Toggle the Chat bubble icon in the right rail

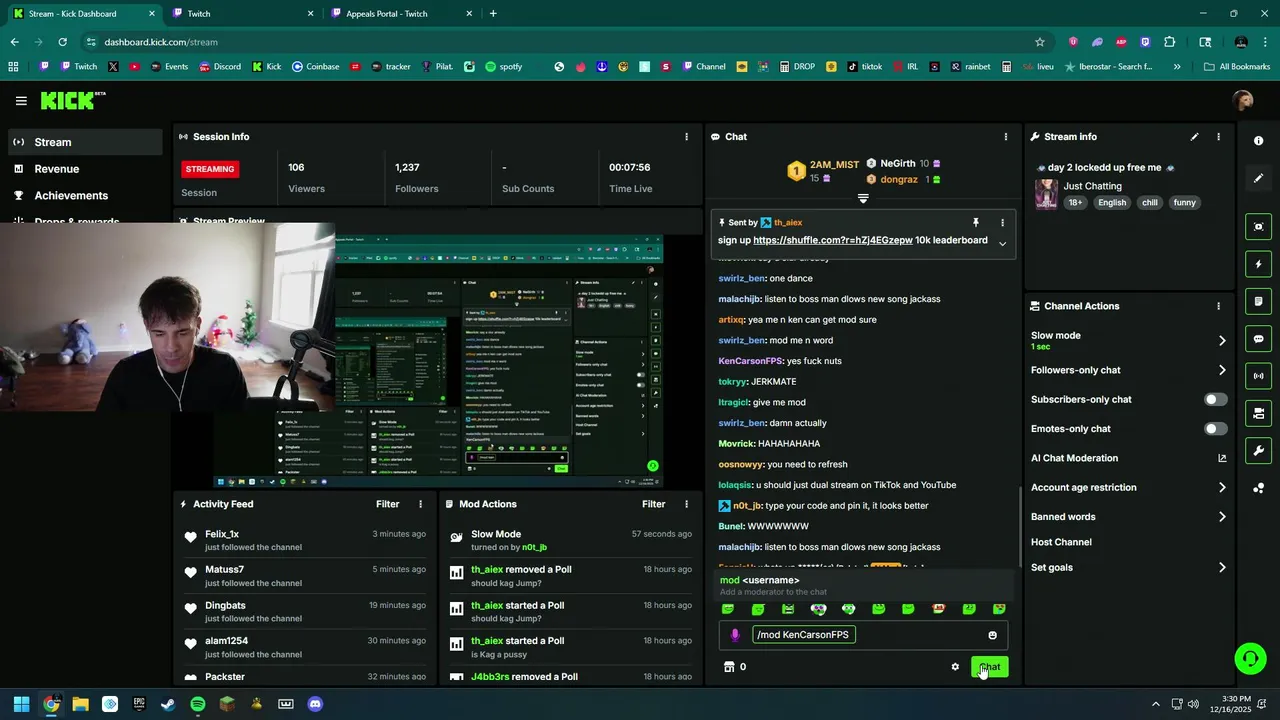[x=1258, y=339]
